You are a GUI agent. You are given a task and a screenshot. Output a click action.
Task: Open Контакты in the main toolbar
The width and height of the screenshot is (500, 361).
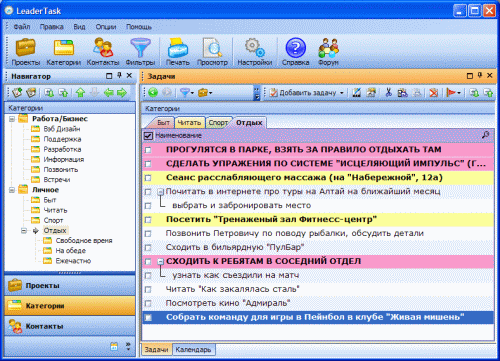[x=103, y=52]
